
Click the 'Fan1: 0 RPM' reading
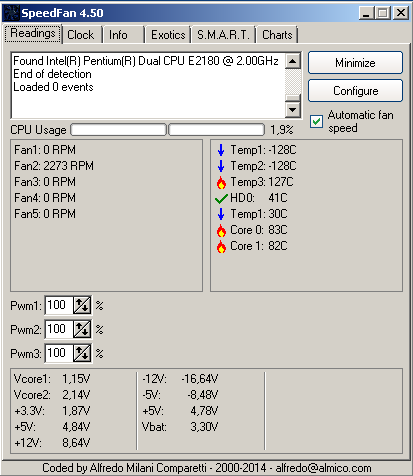(x=45, y=150)
